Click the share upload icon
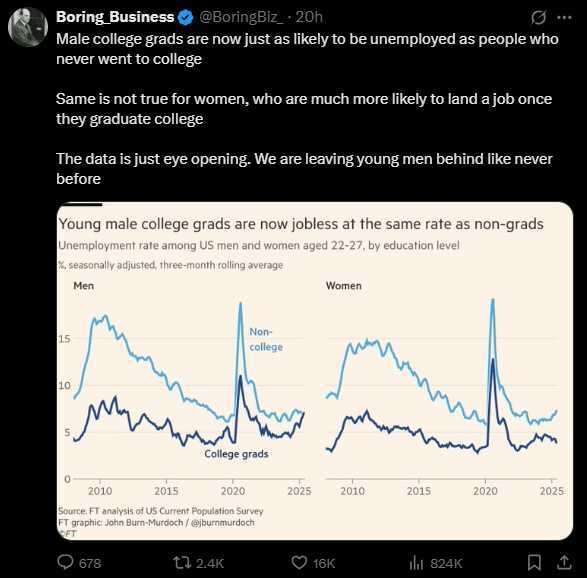Screen dimensions: 587x578 (x=564, y=562)
